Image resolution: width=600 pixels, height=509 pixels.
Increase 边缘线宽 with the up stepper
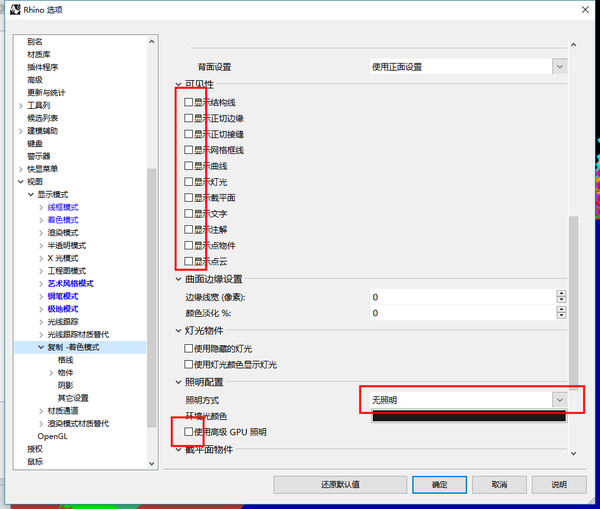(x=561, y=293)
